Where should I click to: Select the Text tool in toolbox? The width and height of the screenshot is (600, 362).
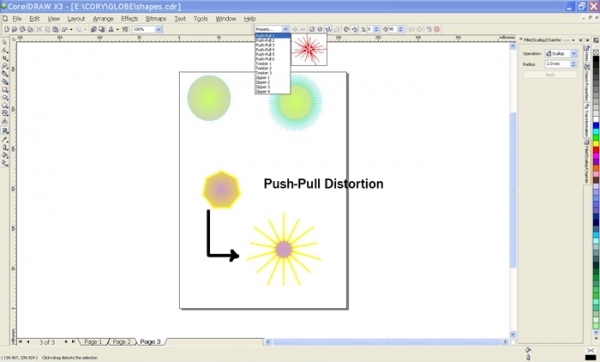[5, 121]
